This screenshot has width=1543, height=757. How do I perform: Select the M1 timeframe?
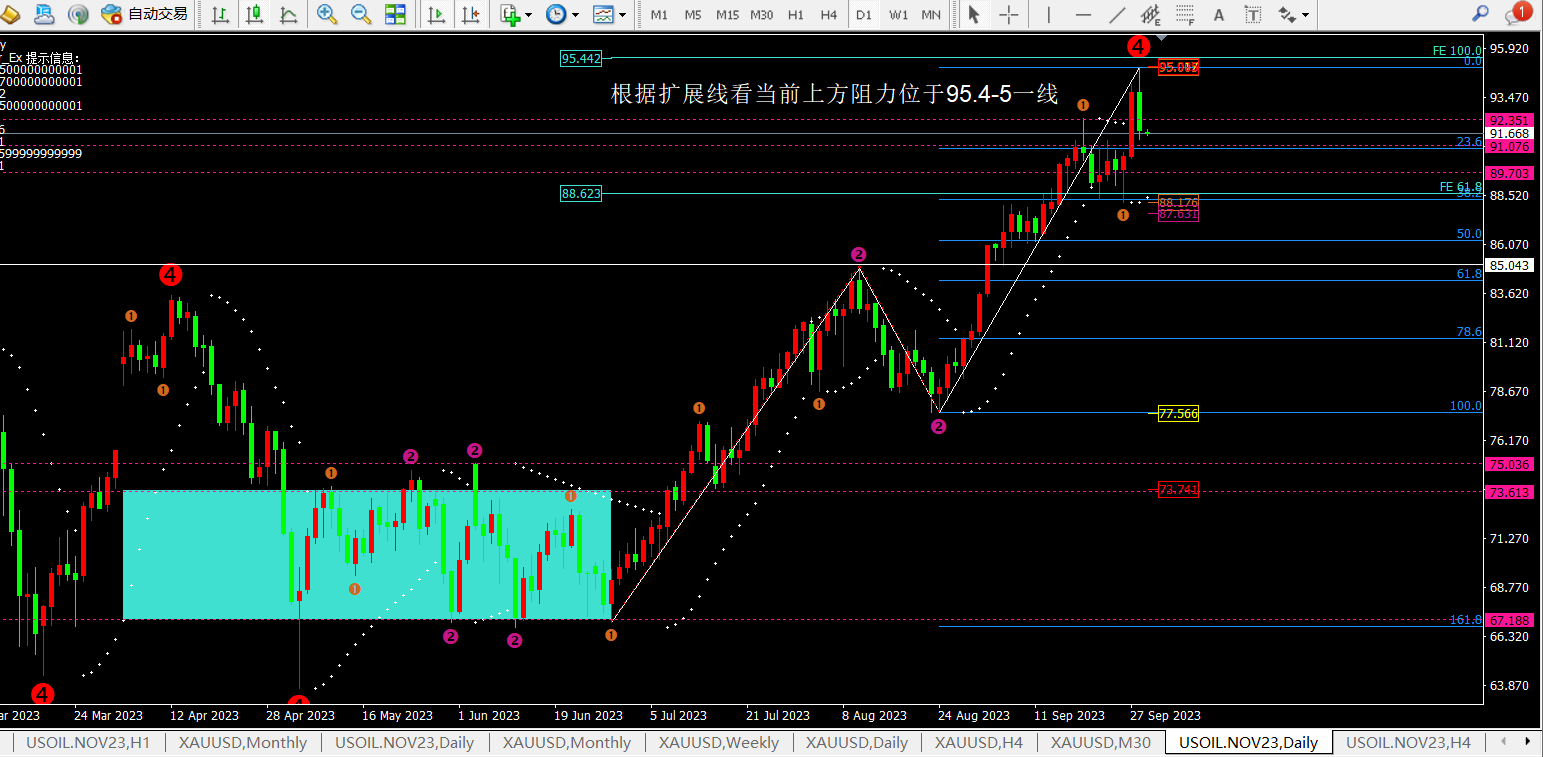pyautogui.click(x=659, y=15)
